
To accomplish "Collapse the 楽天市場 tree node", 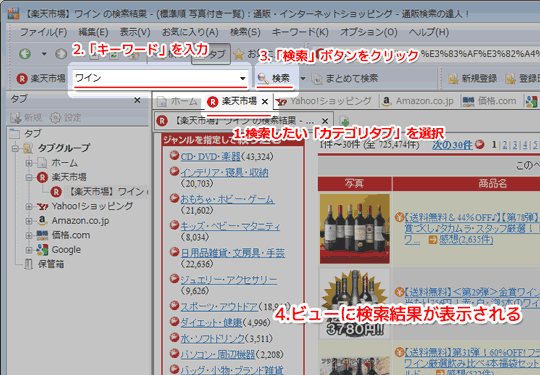I will pos(29,177).
